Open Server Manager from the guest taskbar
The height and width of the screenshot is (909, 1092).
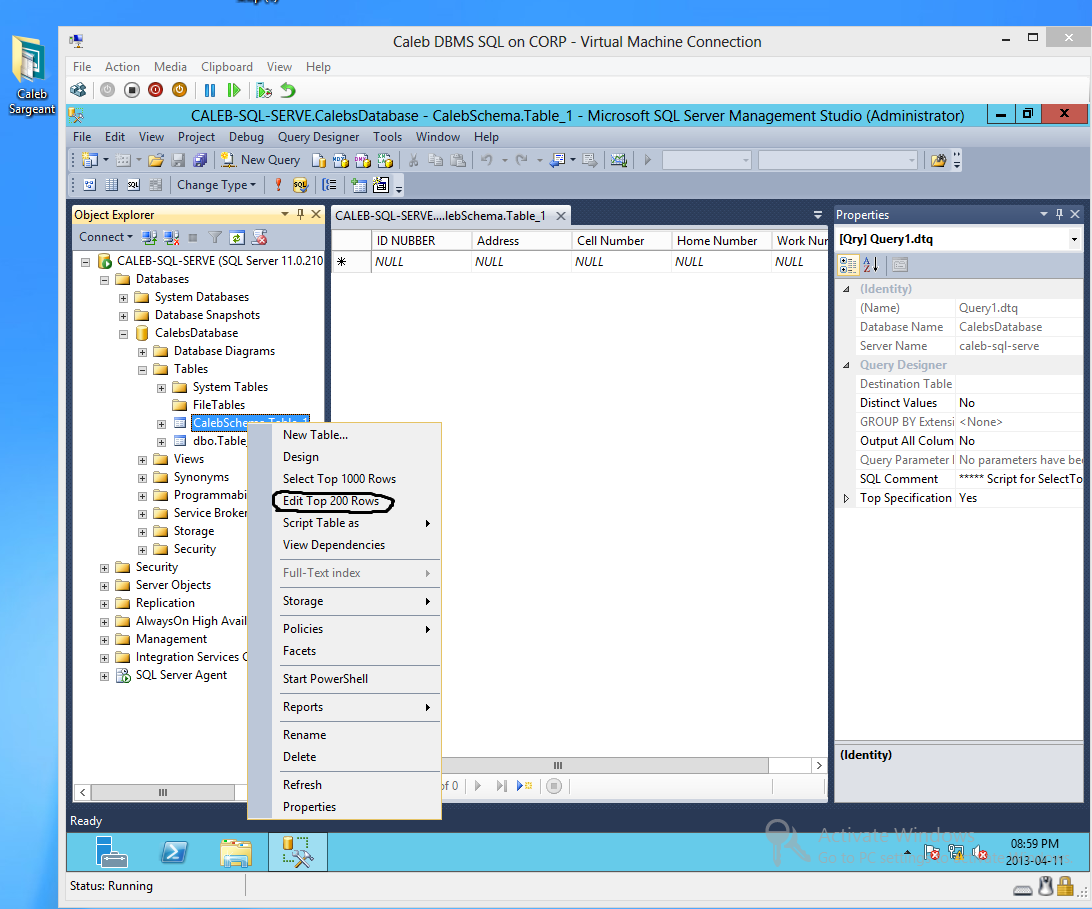pyautogui.click(x=111, y=852)
